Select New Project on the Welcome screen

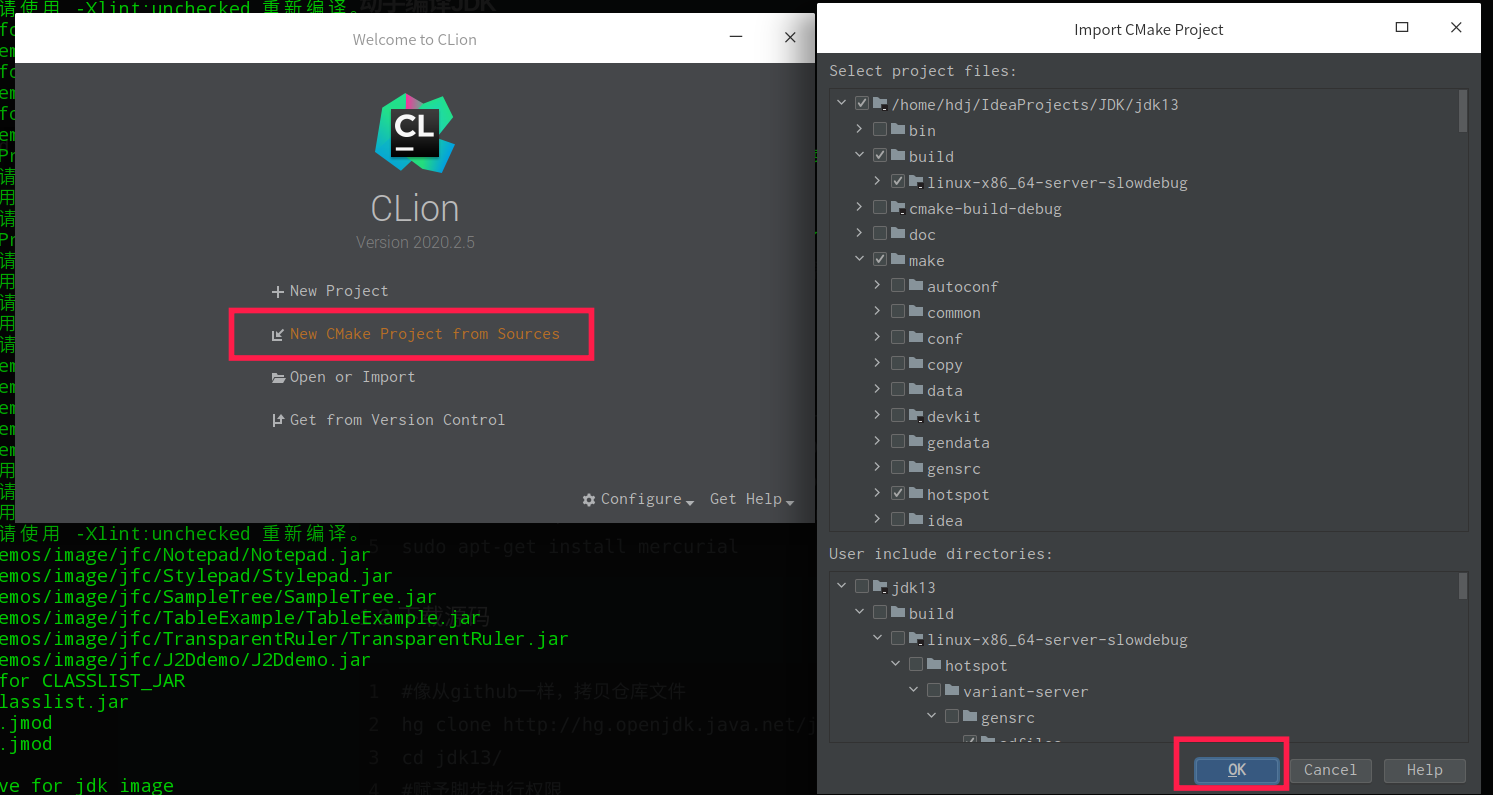tap(330, 291)
